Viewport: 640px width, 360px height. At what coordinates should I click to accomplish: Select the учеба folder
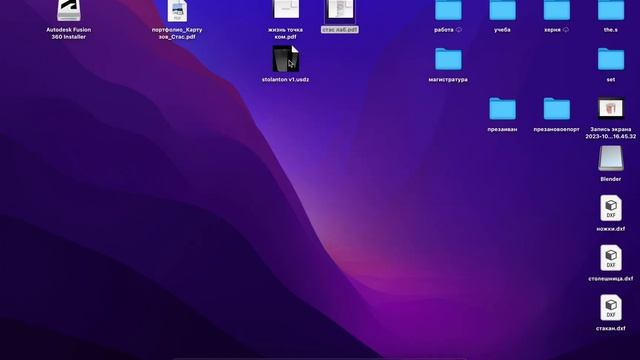pos(502,10)
